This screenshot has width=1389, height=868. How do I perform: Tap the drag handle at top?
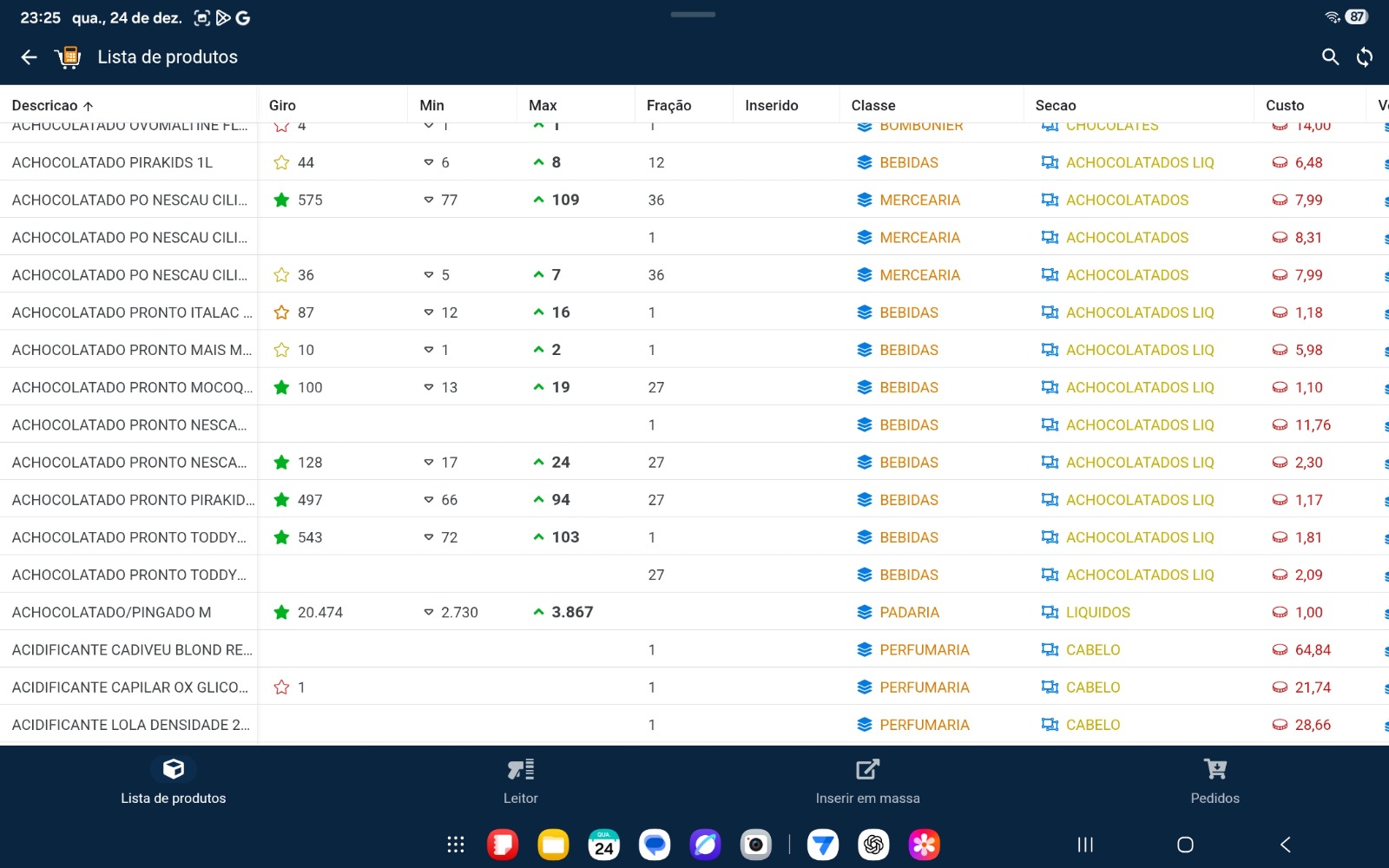[x=693, y=15]
